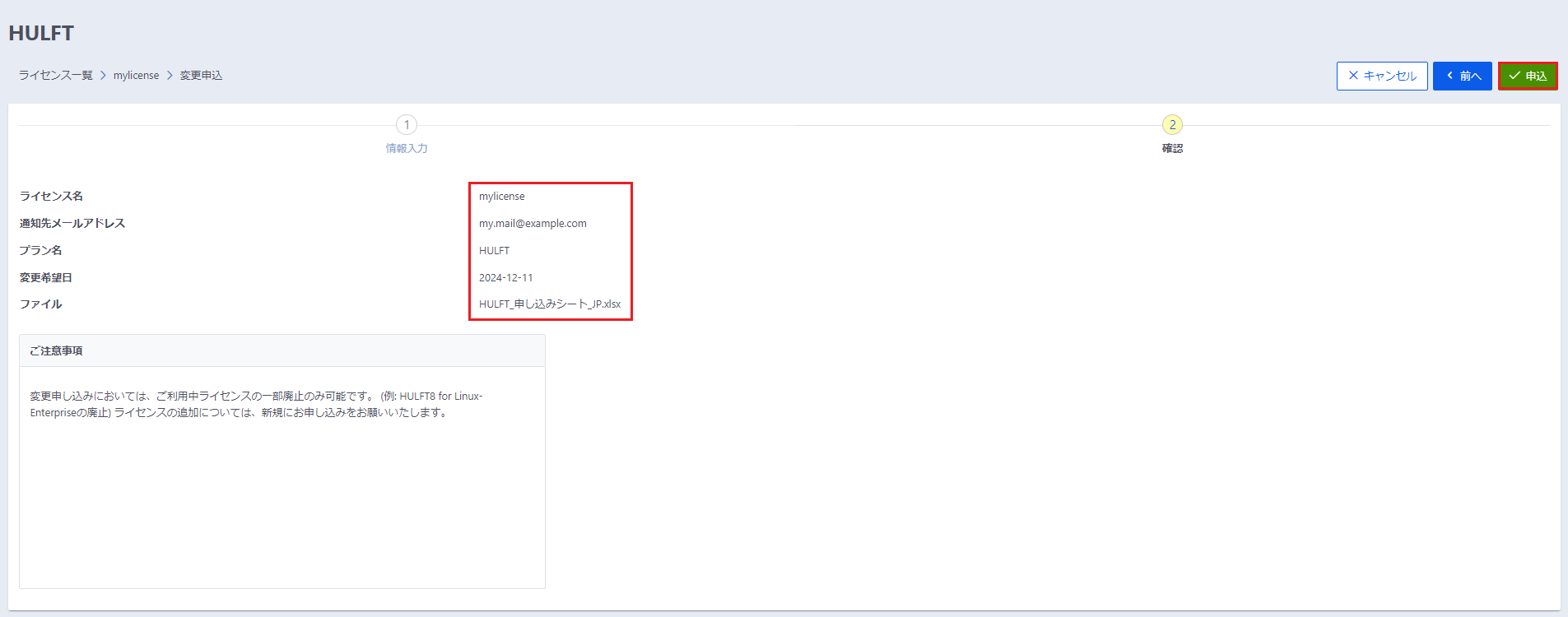The width and height of the screenshot is (1568, 617).
Task: Click the プラン名 label
Action: [x=41, y=251]
